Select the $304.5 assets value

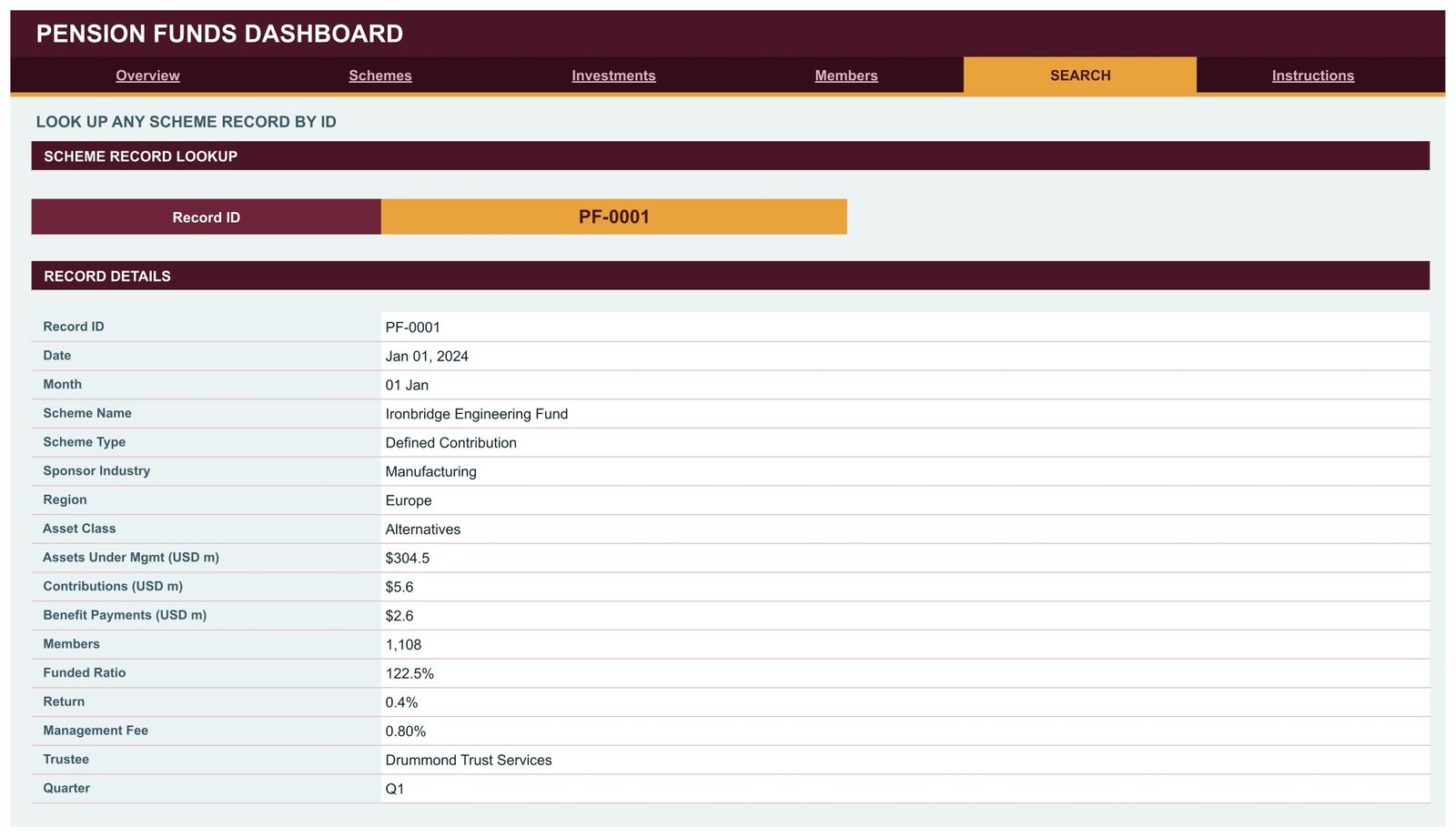[408, 559]
